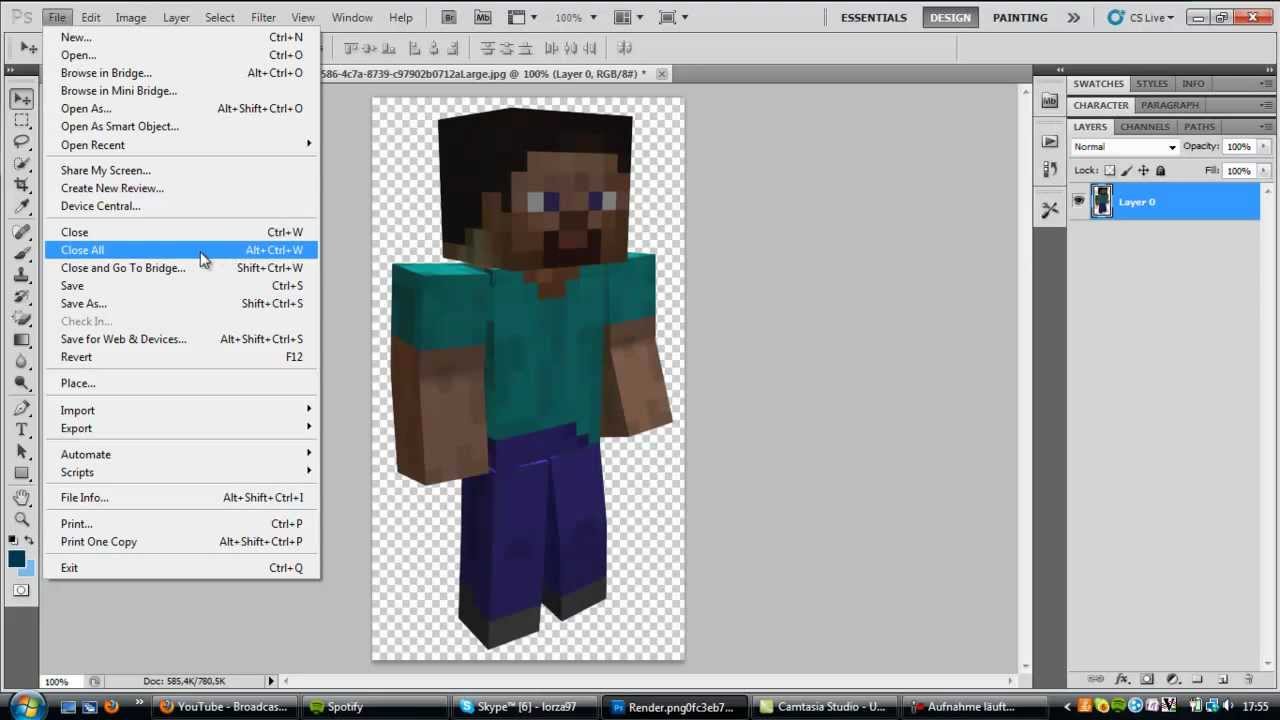Select the Pen tool
1280x720 pixels.
[x=22, y=408]
